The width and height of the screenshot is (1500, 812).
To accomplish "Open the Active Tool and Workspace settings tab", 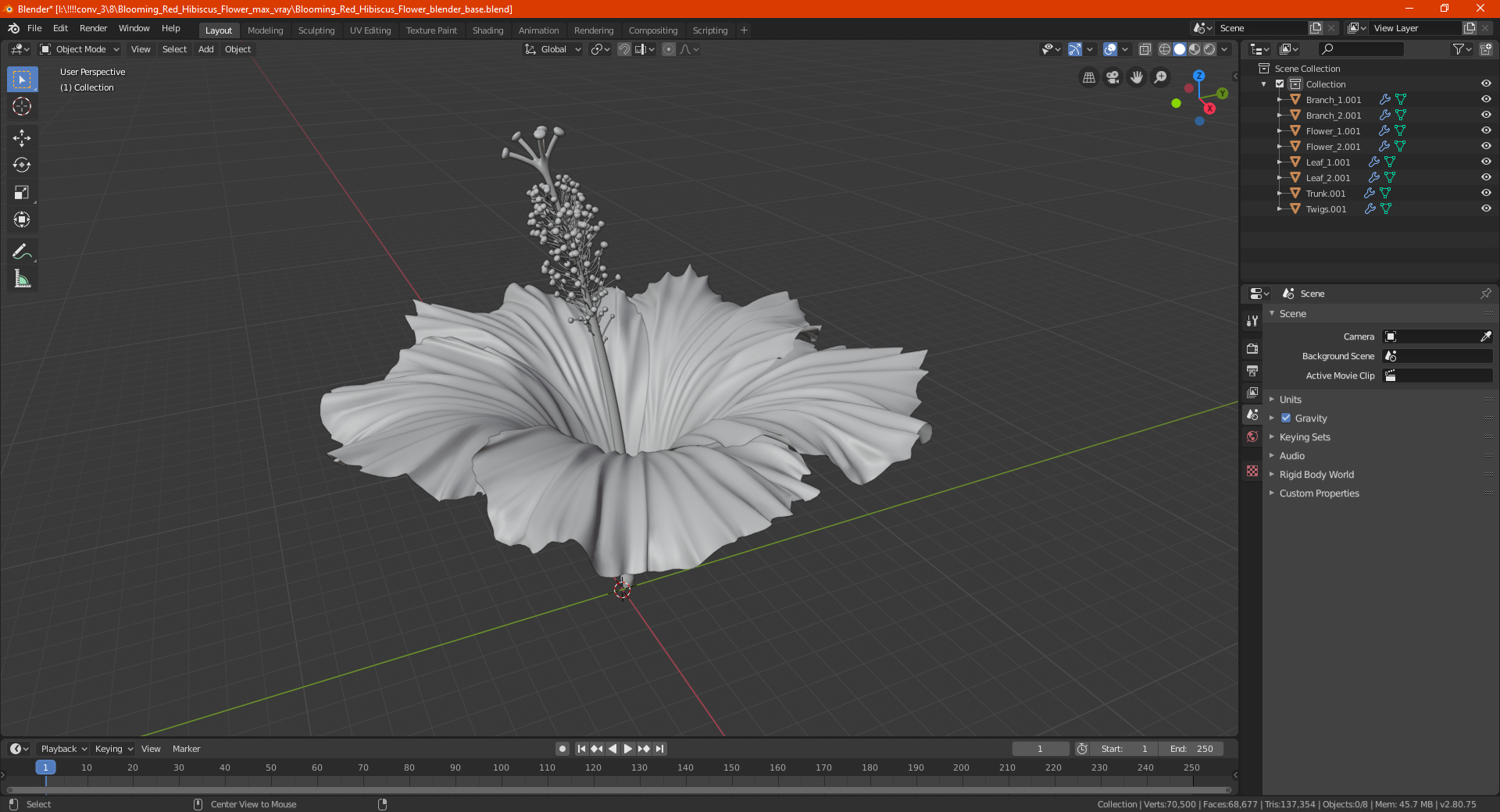I will (1252, 321).
